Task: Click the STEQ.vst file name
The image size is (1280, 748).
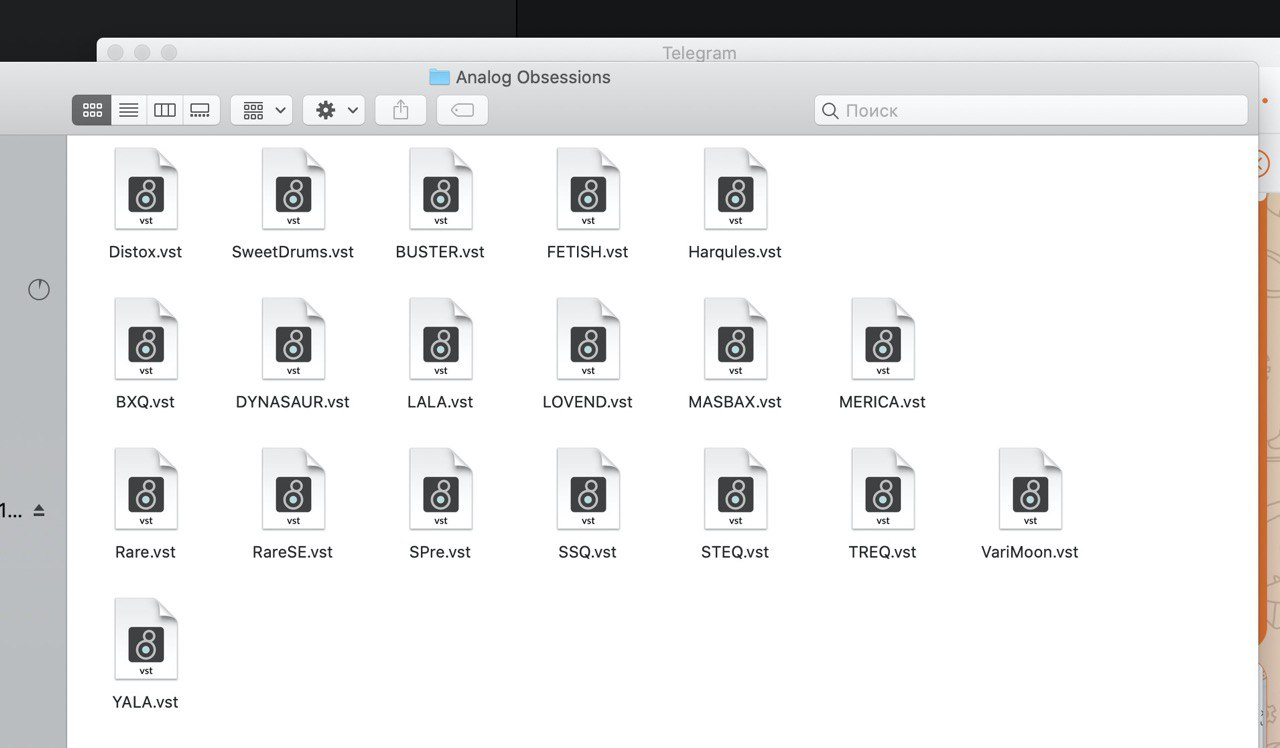Action: click(735, 552)
